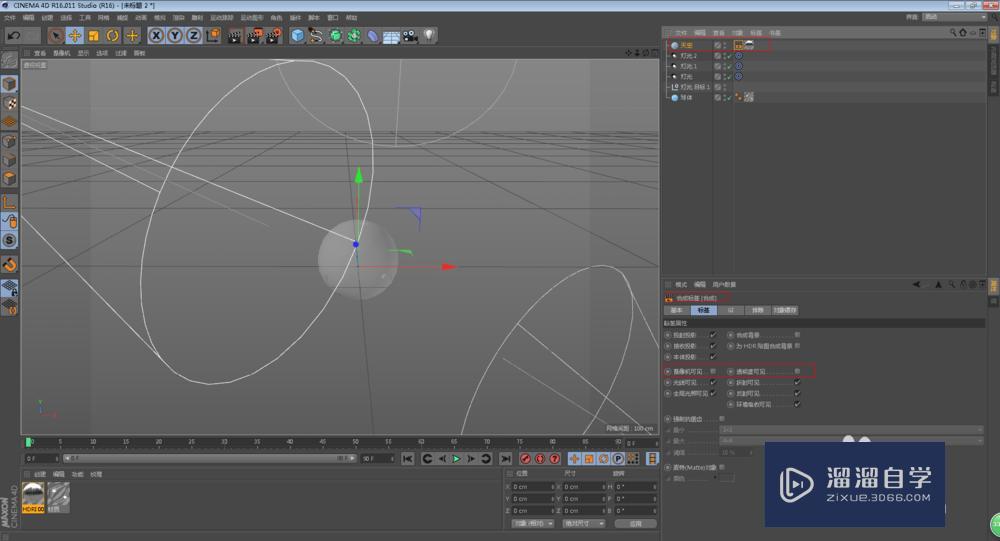
Task: Activate the Move tool
Action: point(75,36)
